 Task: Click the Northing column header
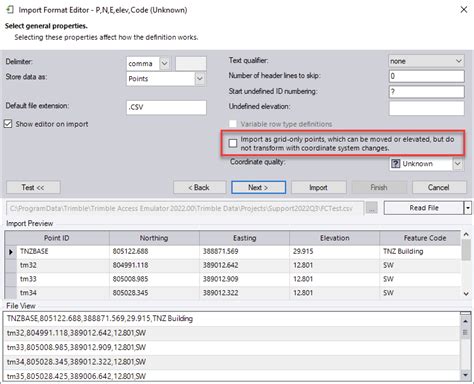154,238
